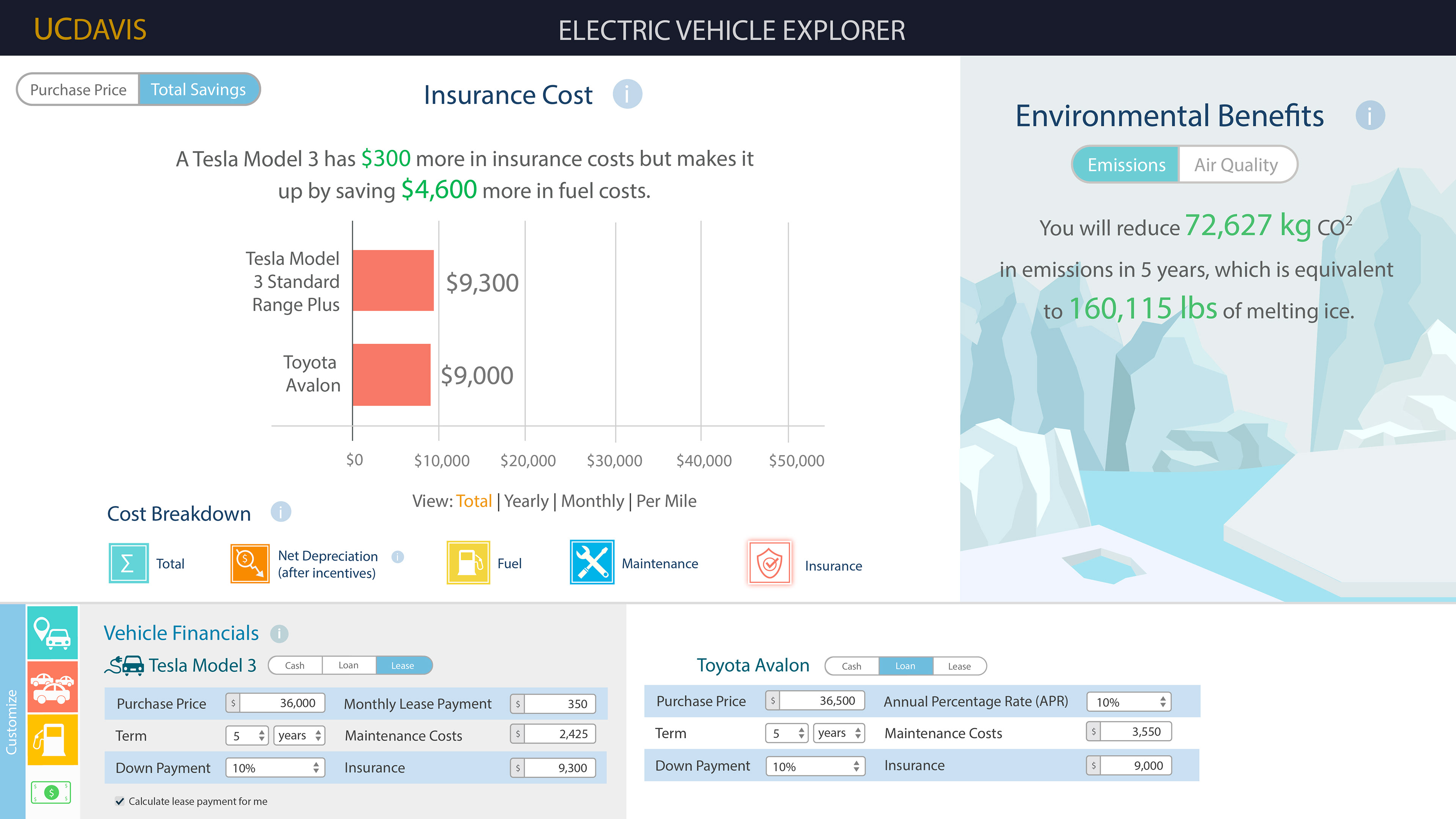The image size is (1456, 819).
Task: Click the ELECTRIC VEHICLE EXPLORER title
Action: [732, 30]
